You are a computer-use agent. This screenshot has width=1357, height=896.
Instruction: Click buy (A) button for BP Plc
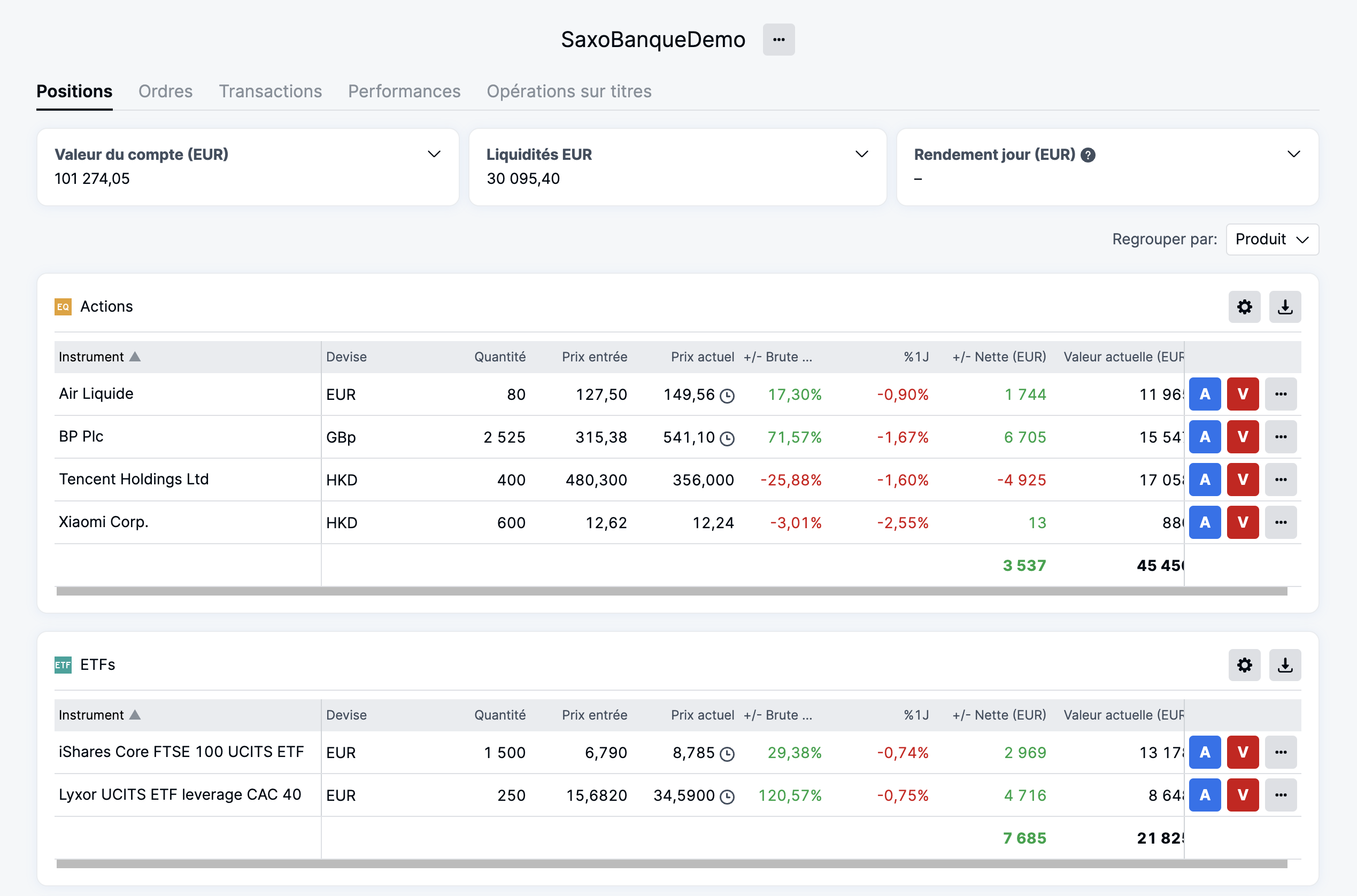1205,437
